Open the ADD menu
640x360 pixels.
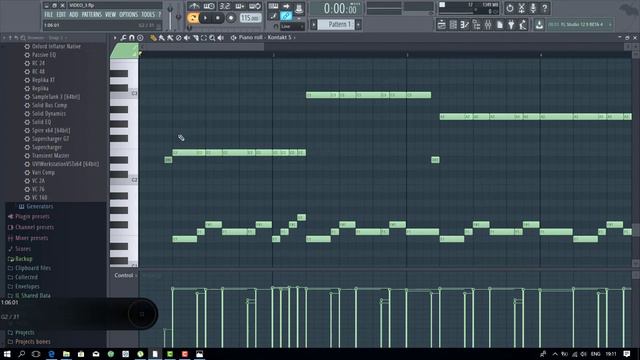tap(73, 15)
